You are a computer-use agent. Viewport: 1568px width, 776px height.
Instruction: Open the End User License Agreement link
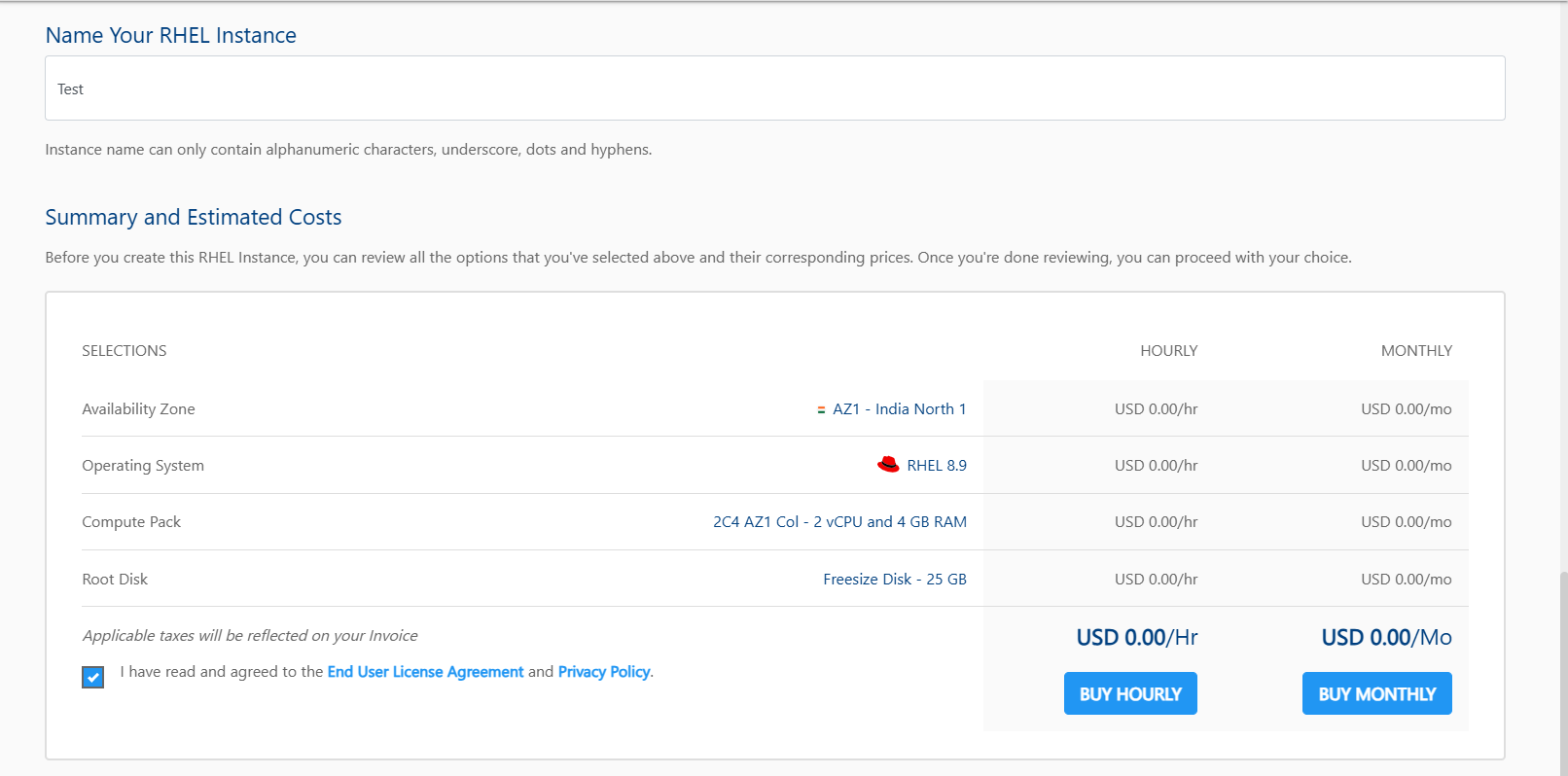[x=425, y=672]
